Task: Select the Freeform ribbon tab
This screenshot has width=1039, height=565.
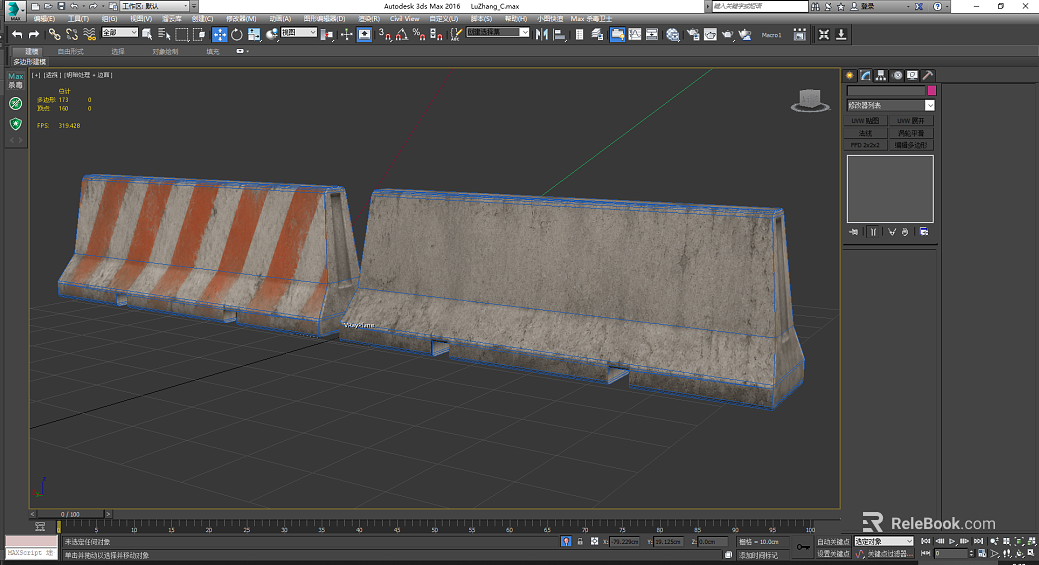Action: coord(70,51)
